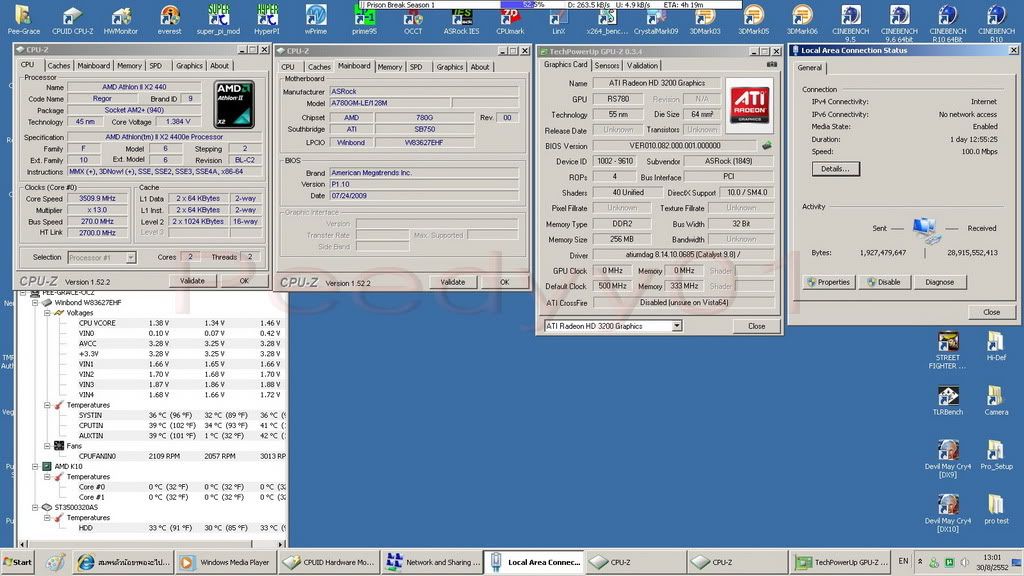Screen dimensions: 1024x576
Task: Open the everest desktop icon
Action: pos(170,20)
